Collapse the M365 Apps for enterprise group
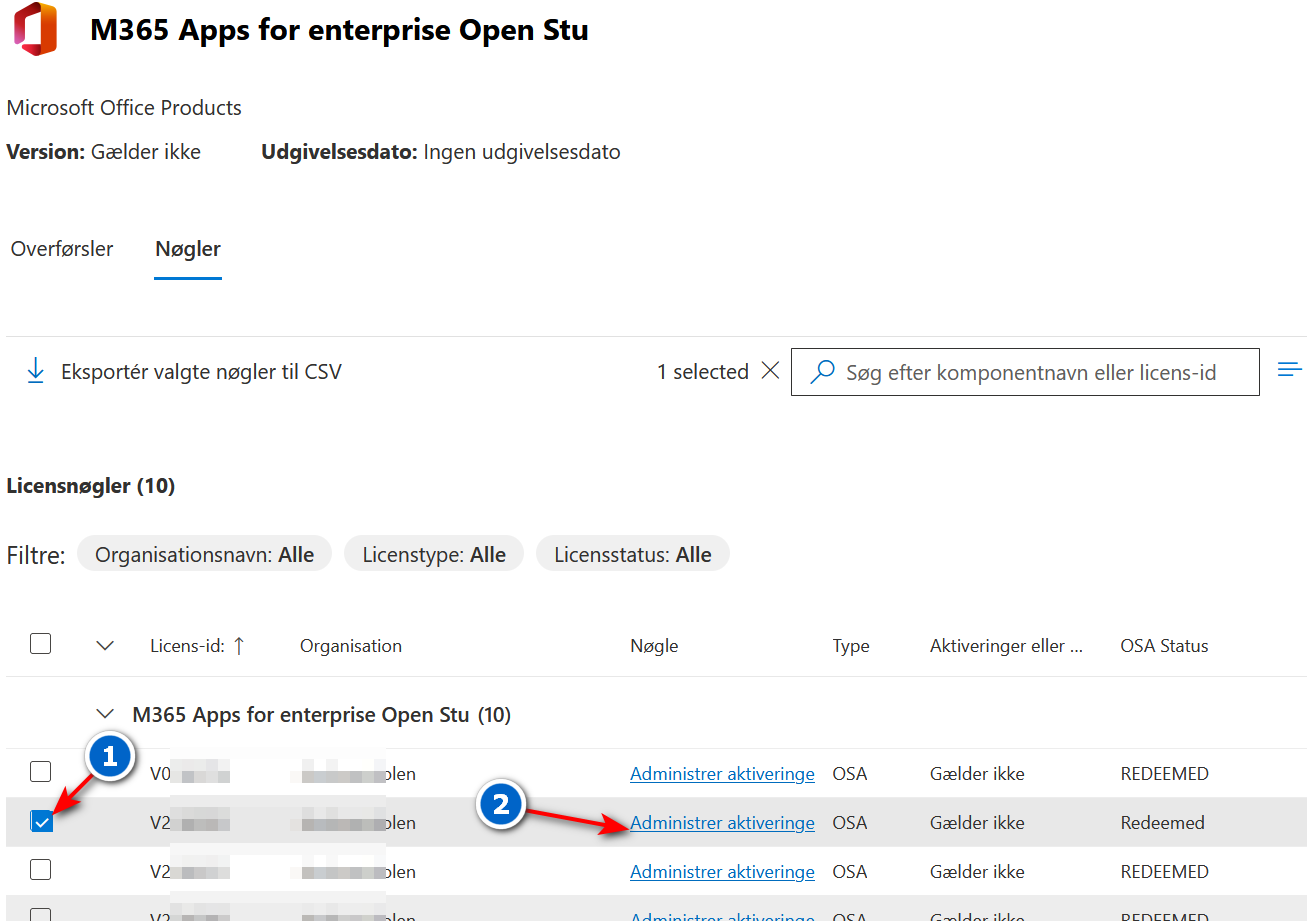 (104, 714)
